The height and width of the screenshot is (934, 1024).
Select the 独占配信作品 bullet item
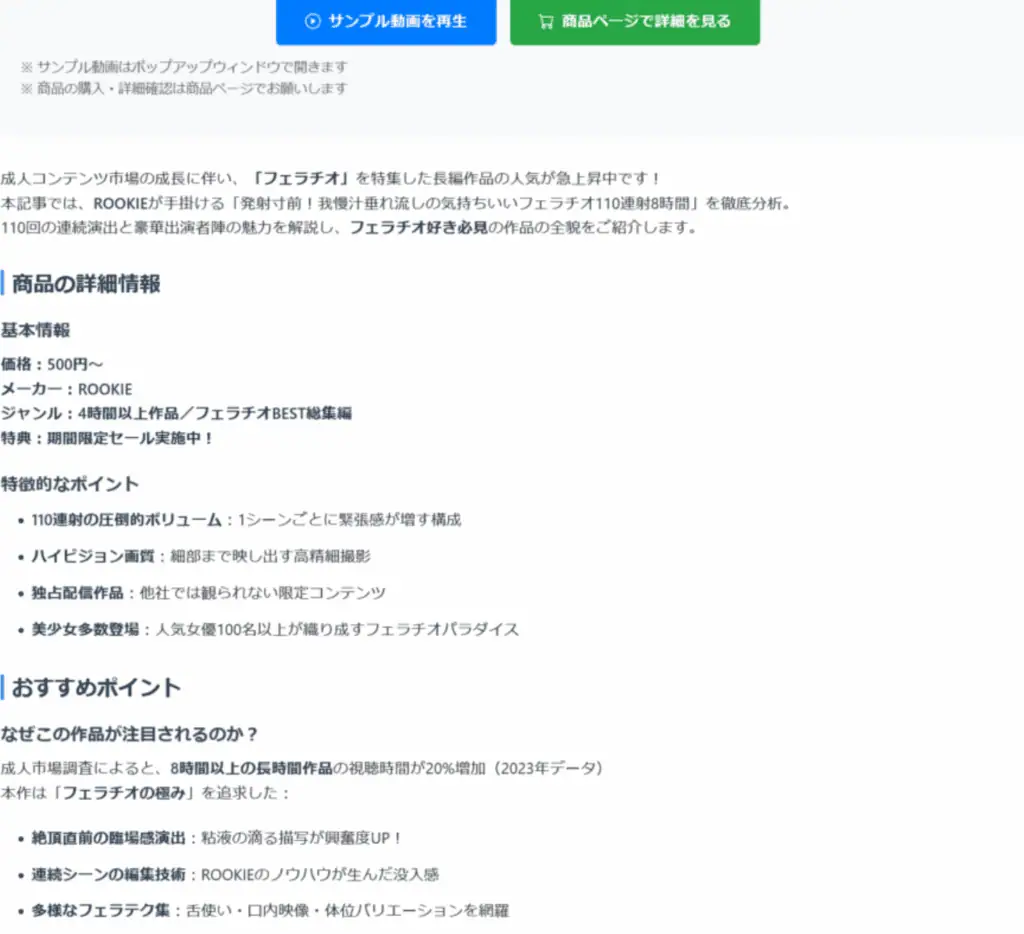pos(209,592)
